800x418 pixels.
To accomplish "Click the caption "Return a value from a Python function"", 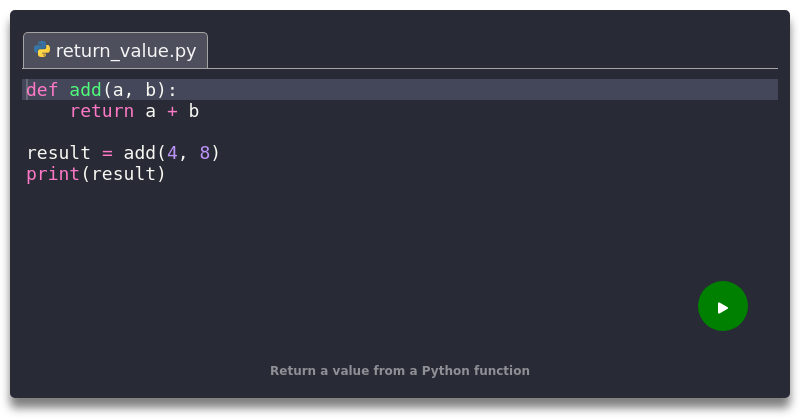I will (x=400, y=371).
